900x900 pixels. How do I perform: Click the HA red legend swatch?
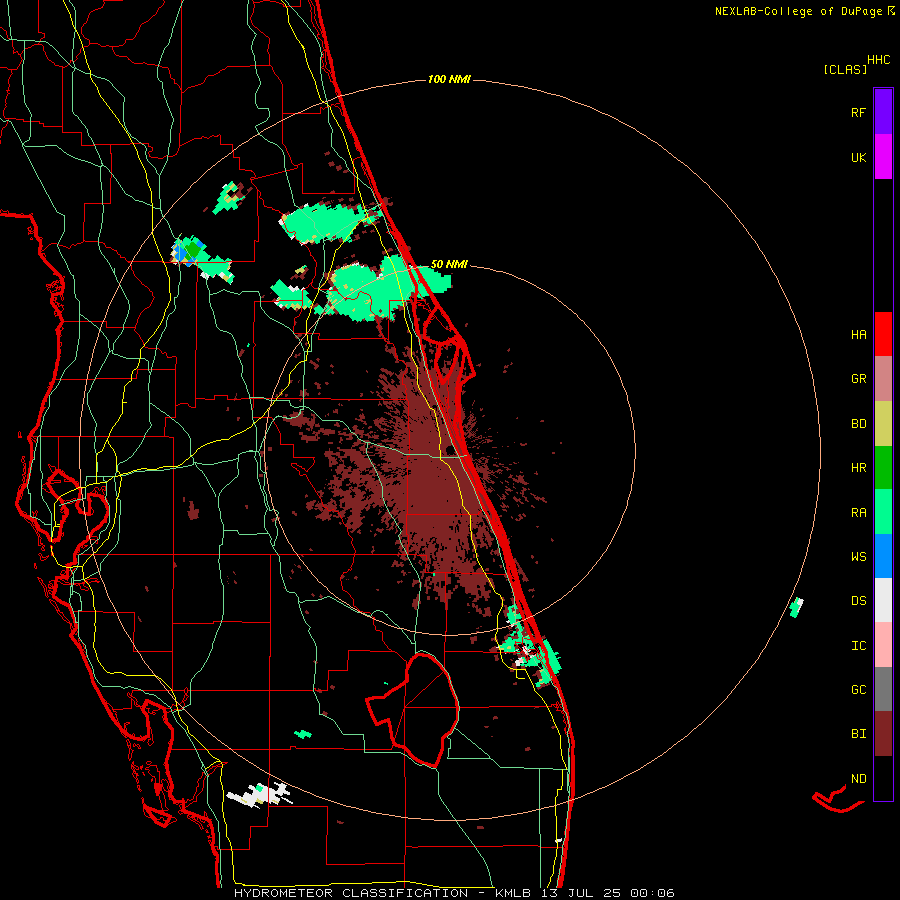click(x=883, y=334)
